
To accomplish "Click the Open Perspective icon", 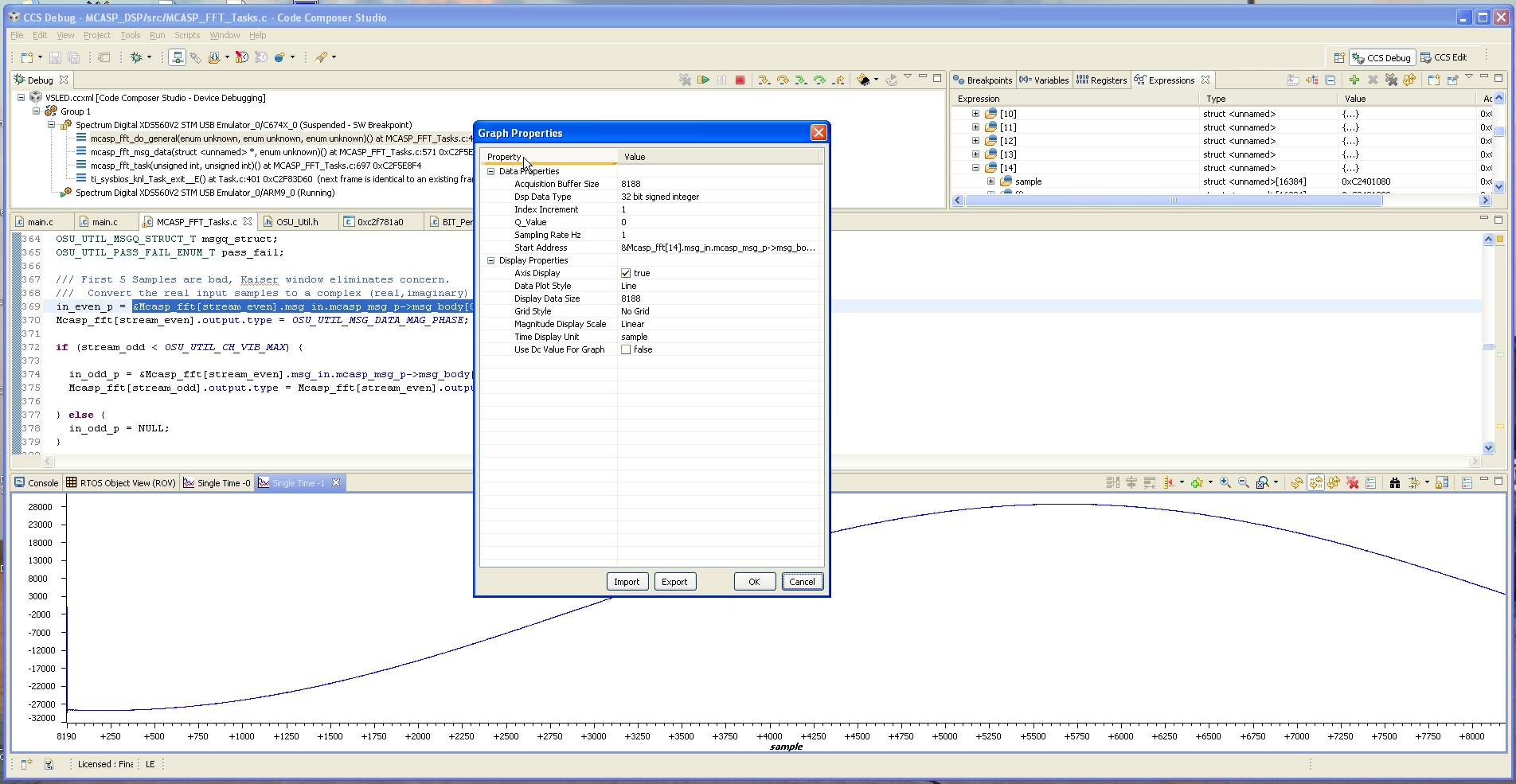I will click(x=1339, y=57).
